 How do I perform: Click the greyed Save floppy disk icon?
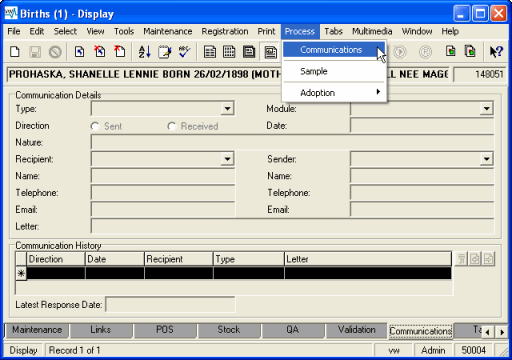(35, 52)
